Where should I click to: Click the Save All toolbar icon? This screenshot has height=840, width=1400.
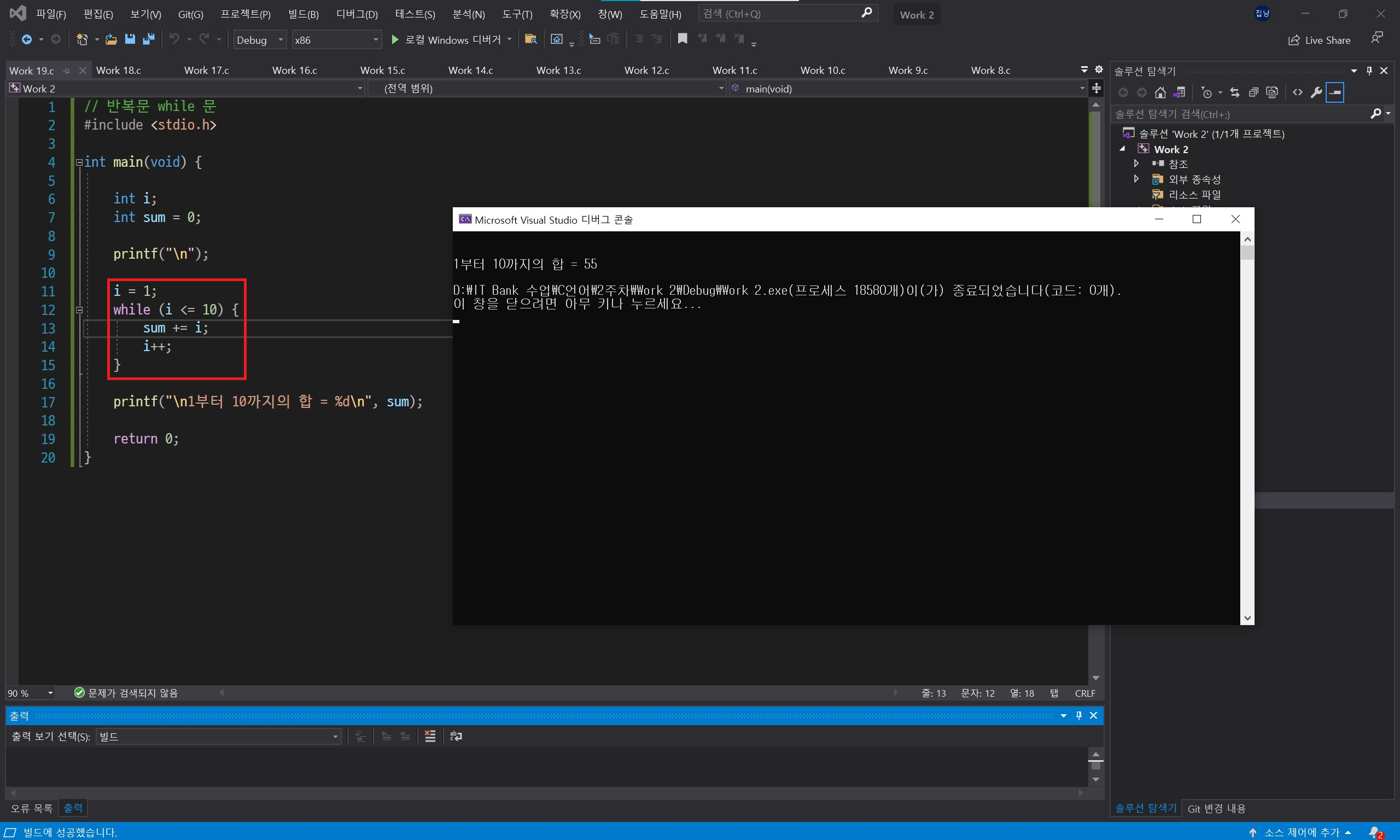click(148, 39)
